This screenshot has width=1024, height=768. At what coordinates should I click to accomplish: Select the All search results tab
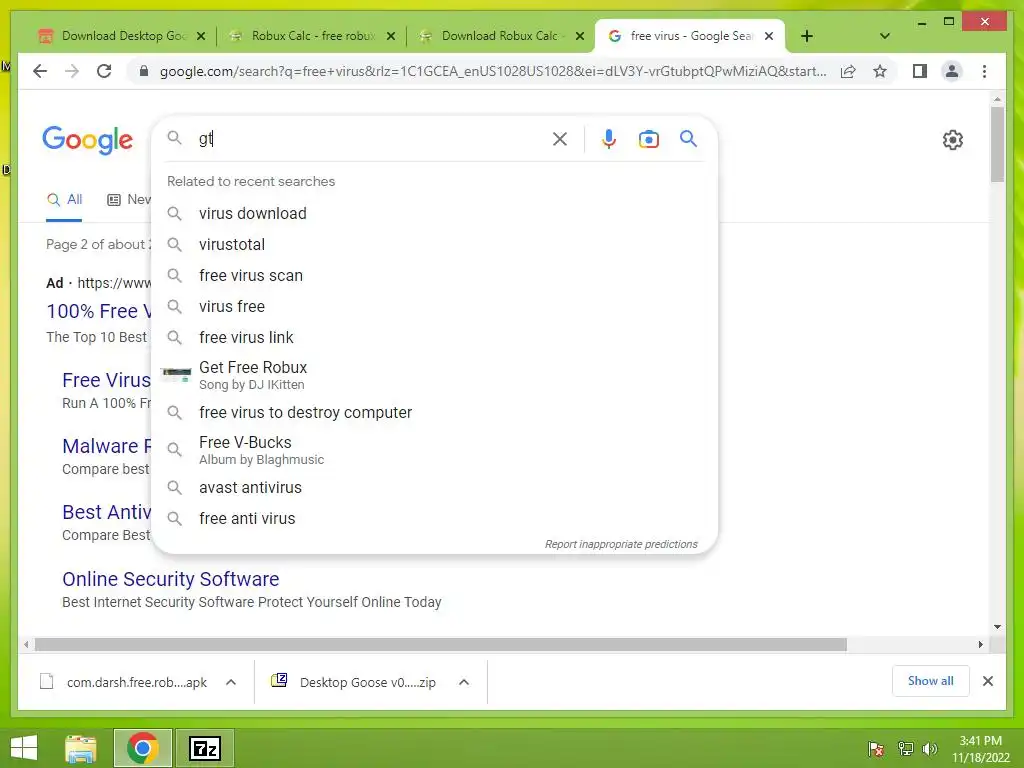[64, 199]
